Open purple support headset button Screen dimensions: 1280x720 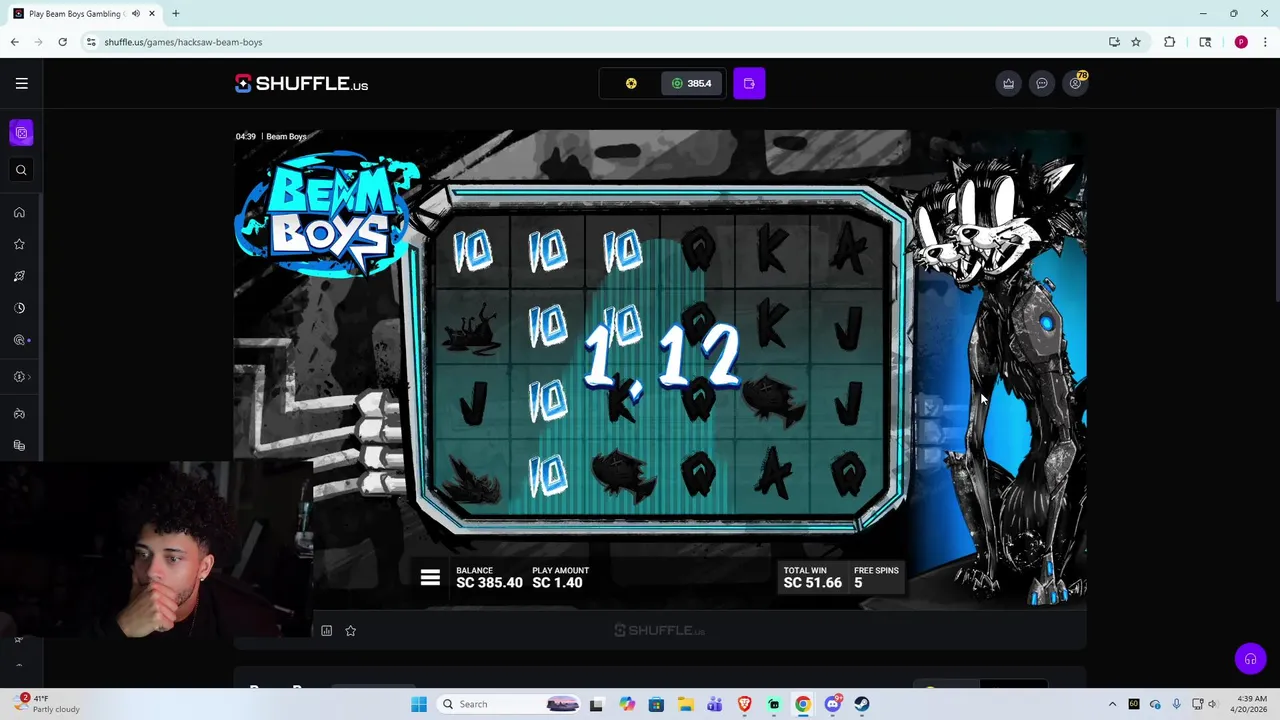(x=1250, y=659)
